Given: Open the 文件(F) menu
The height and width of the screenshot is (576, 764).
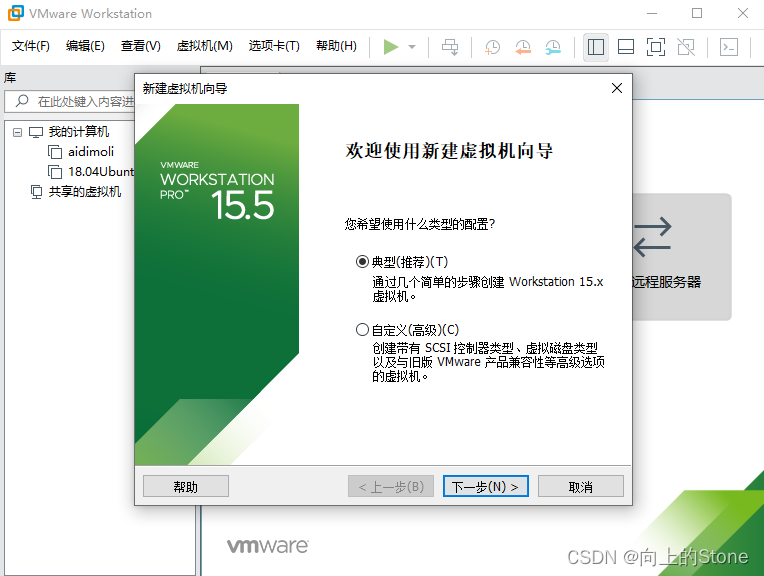Looking at the screenshot, I should tap(31, 46).
